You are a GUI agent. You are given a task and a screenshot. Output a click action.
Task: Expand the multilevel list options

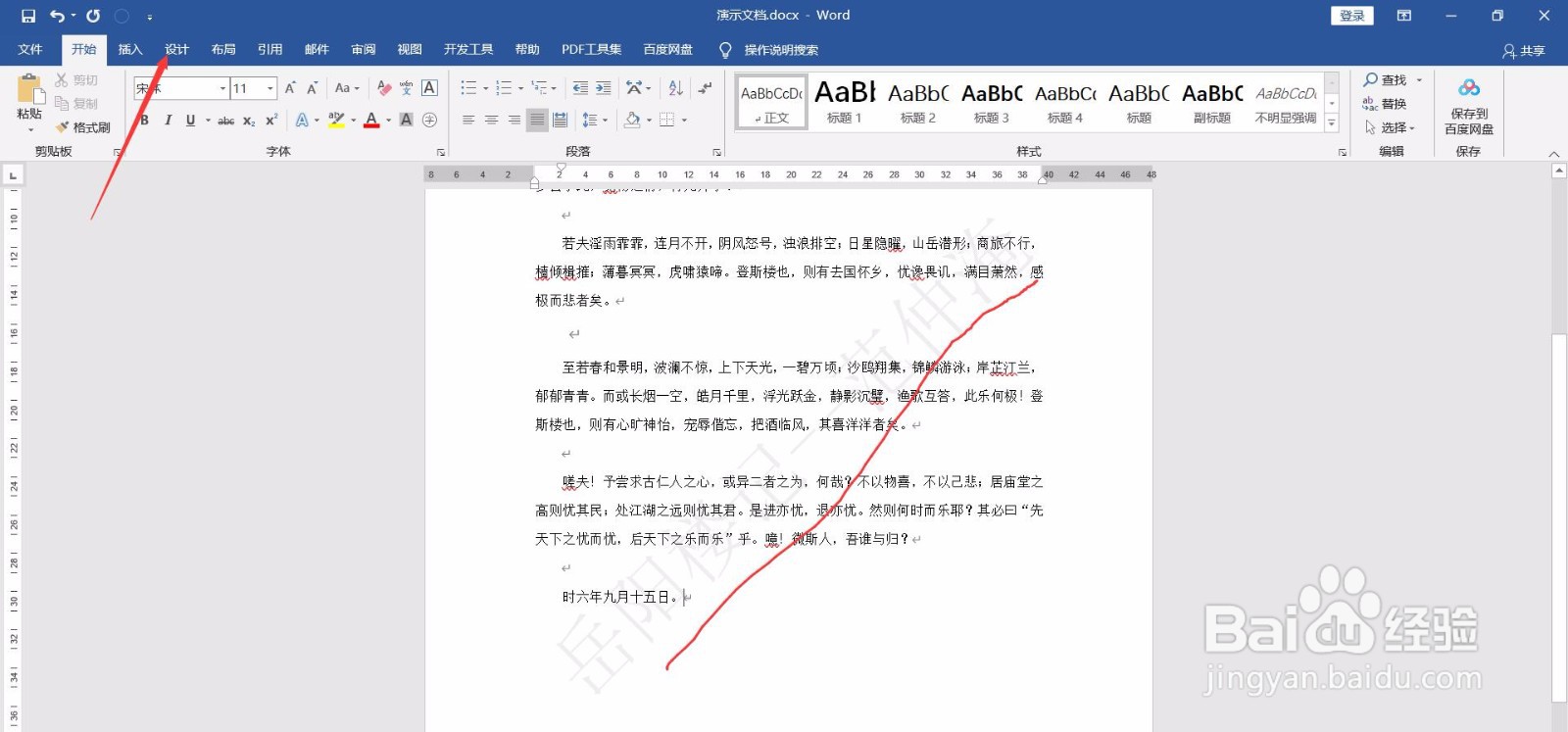554,88
